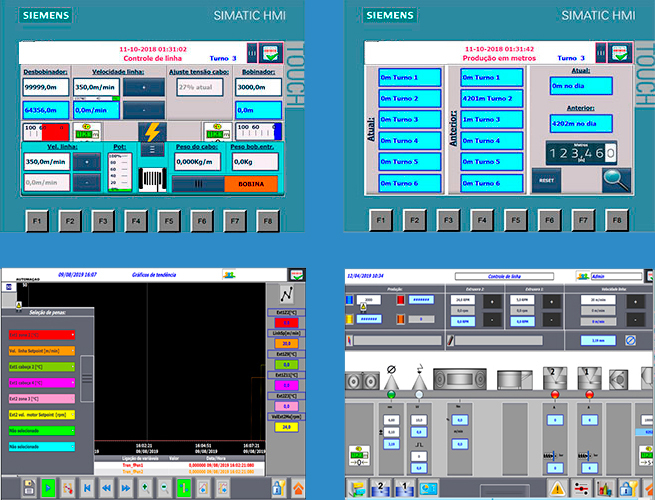Start the trend with green play button
Screen dimensions: 655x500
(48, 487)
